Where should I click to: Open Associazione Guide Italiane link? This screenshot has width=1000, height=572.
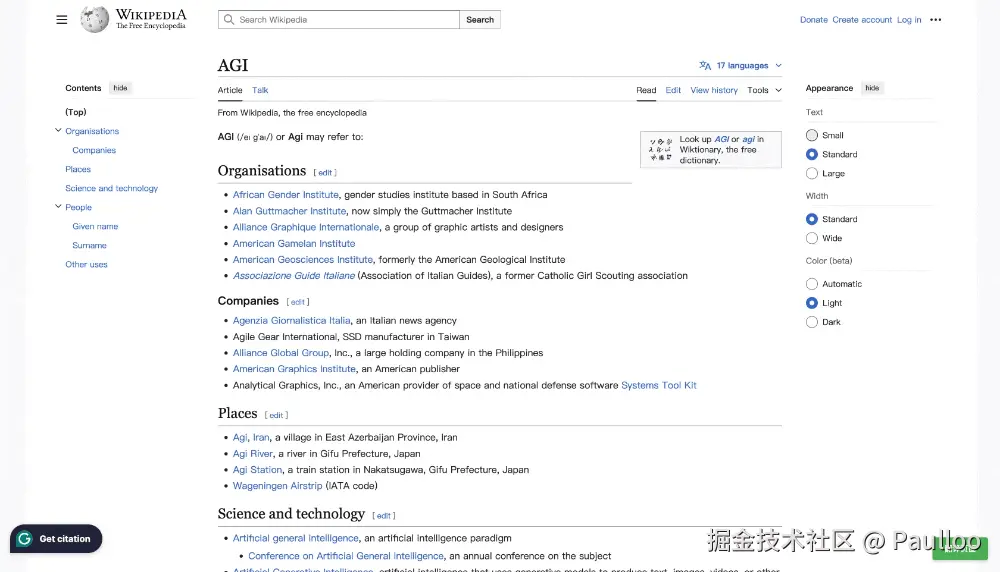tap(293, 275)
